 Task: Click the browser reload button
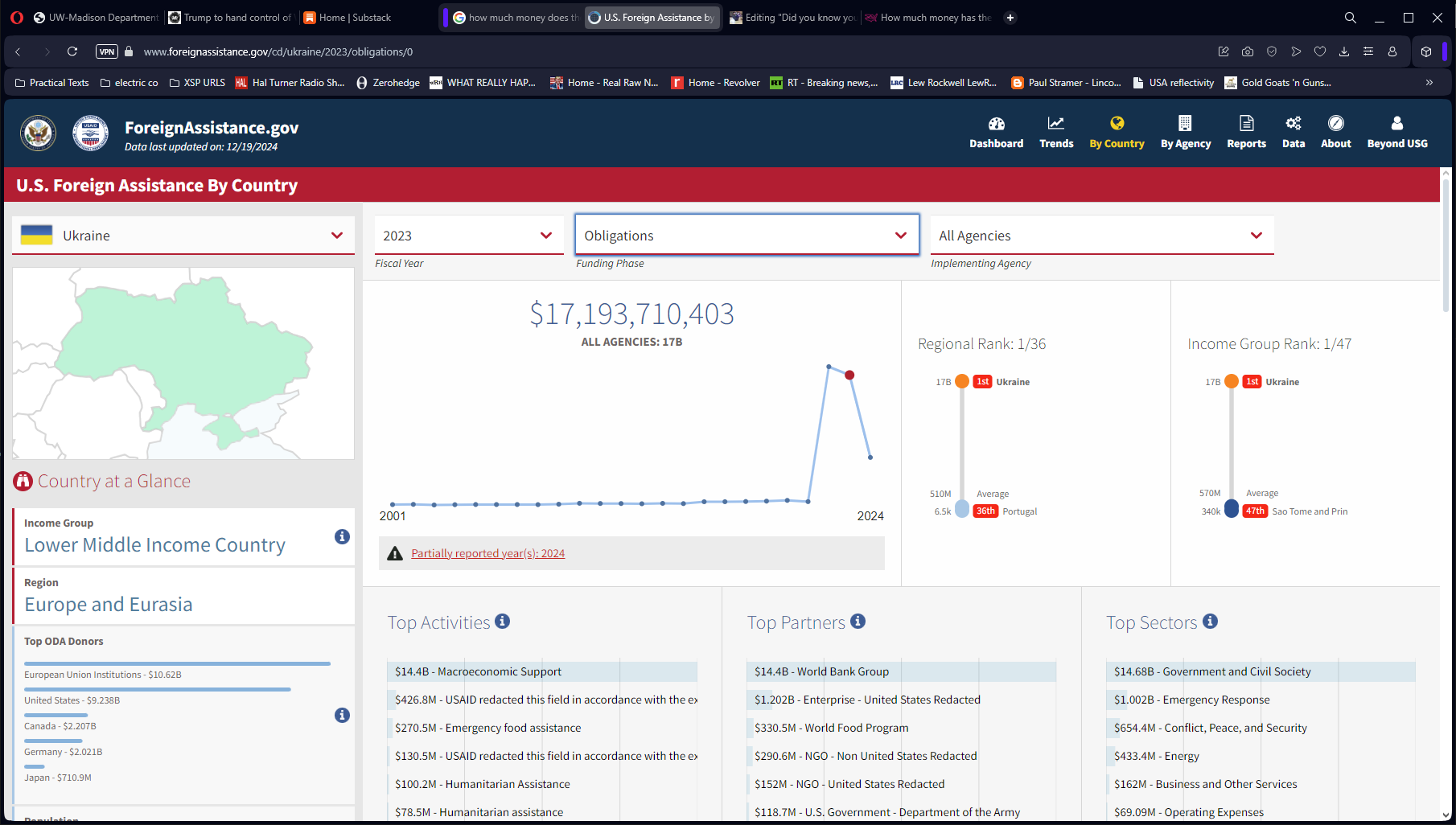(x=72, y=51)
